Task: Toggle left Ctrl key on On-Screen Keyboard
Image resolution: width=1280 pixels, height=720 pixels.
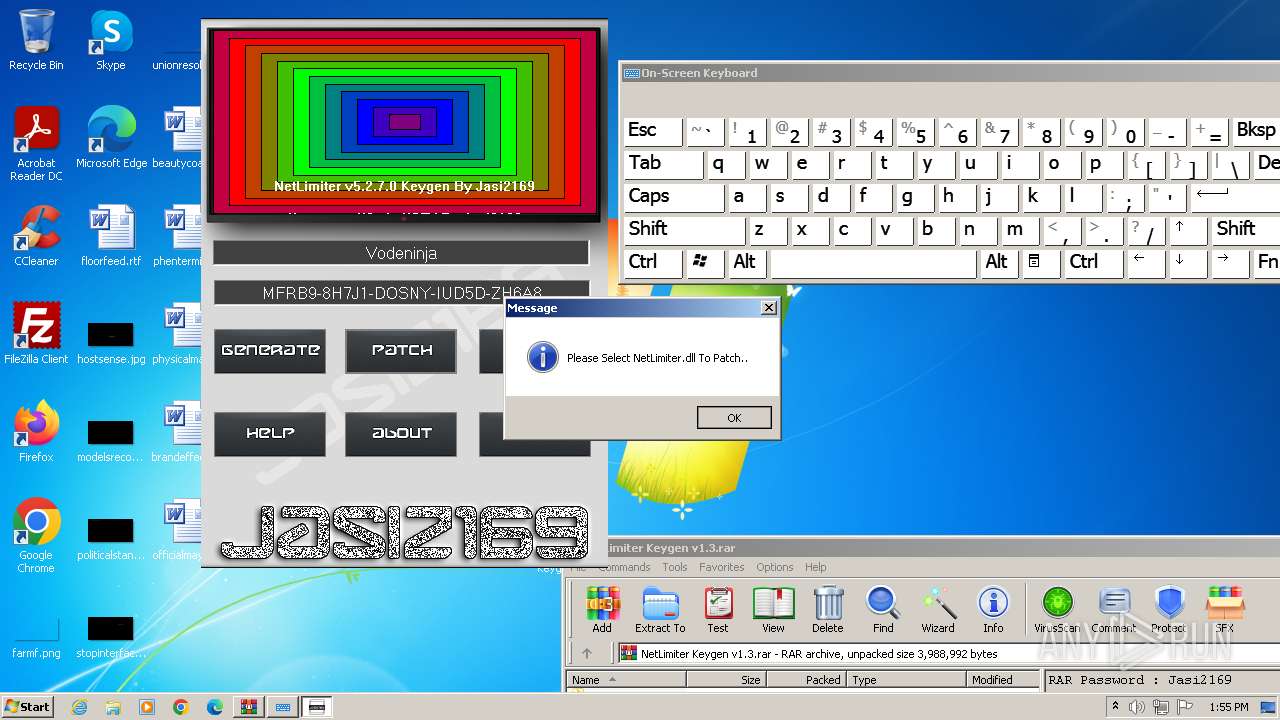Action: coord(652,263)
